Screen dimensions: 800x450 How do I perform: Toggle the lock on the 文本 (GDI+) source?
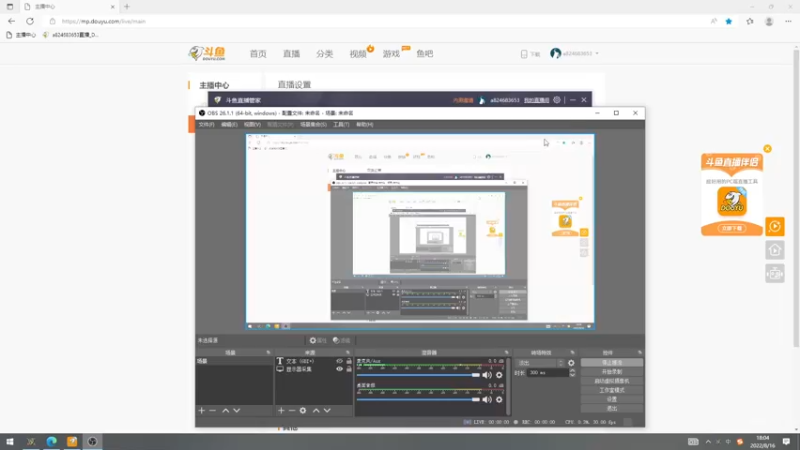click(x=349, y=361)
